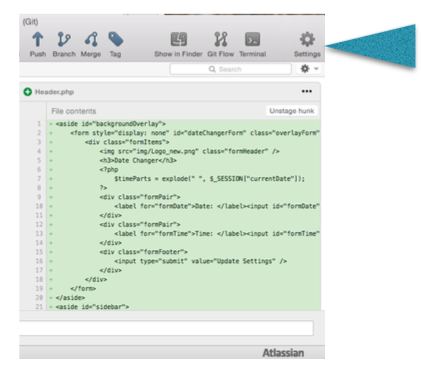This screenshot has height=376, width=421.
Task: Select line 10 formDate label code
Action: click(x=217, y=206)
